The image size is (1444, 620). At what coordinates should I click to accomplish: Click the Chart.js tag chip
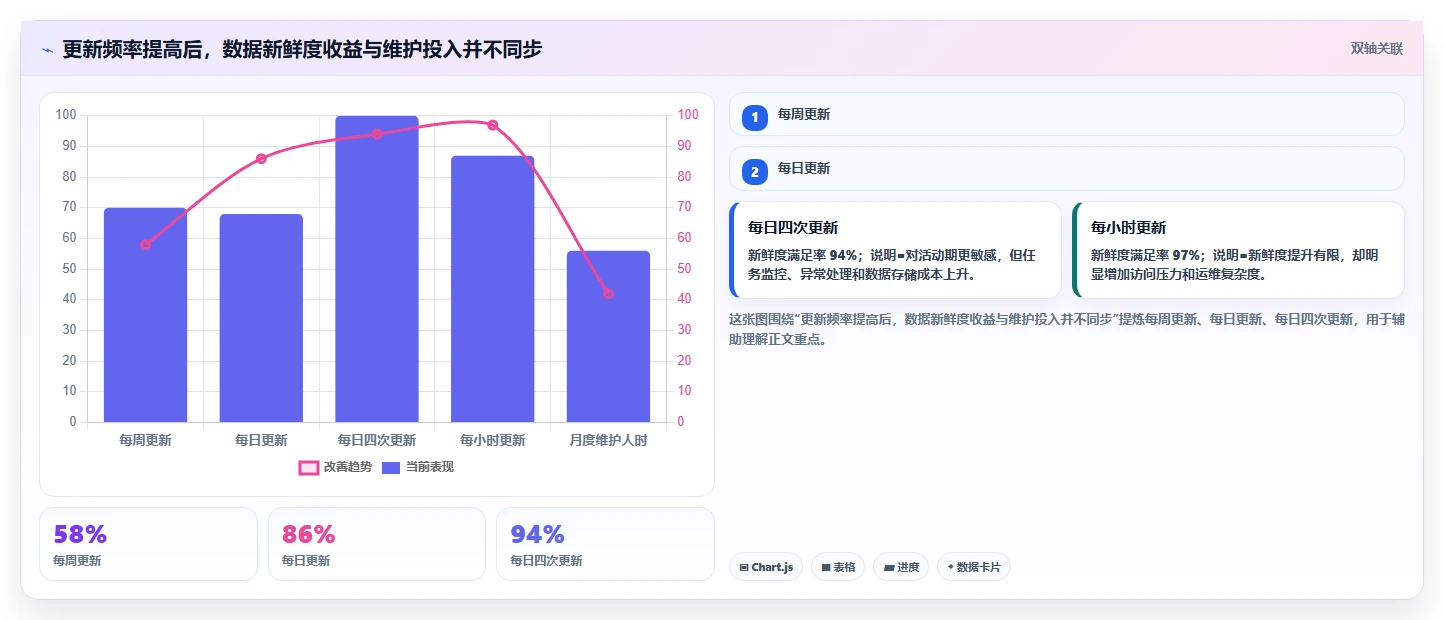(766, 567)
